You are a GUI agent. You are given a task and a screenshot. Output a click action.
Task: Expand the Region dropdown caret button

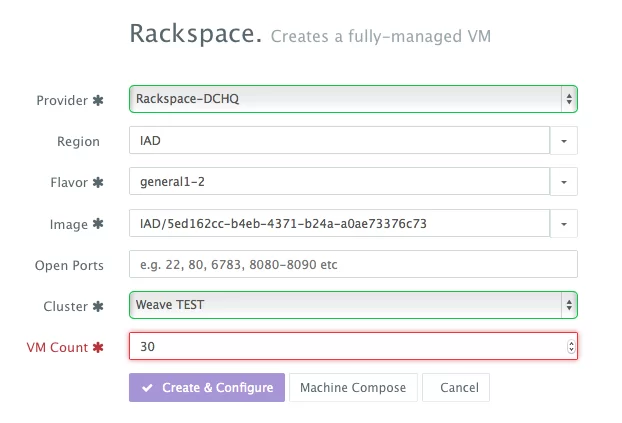[x=564, y=140]
